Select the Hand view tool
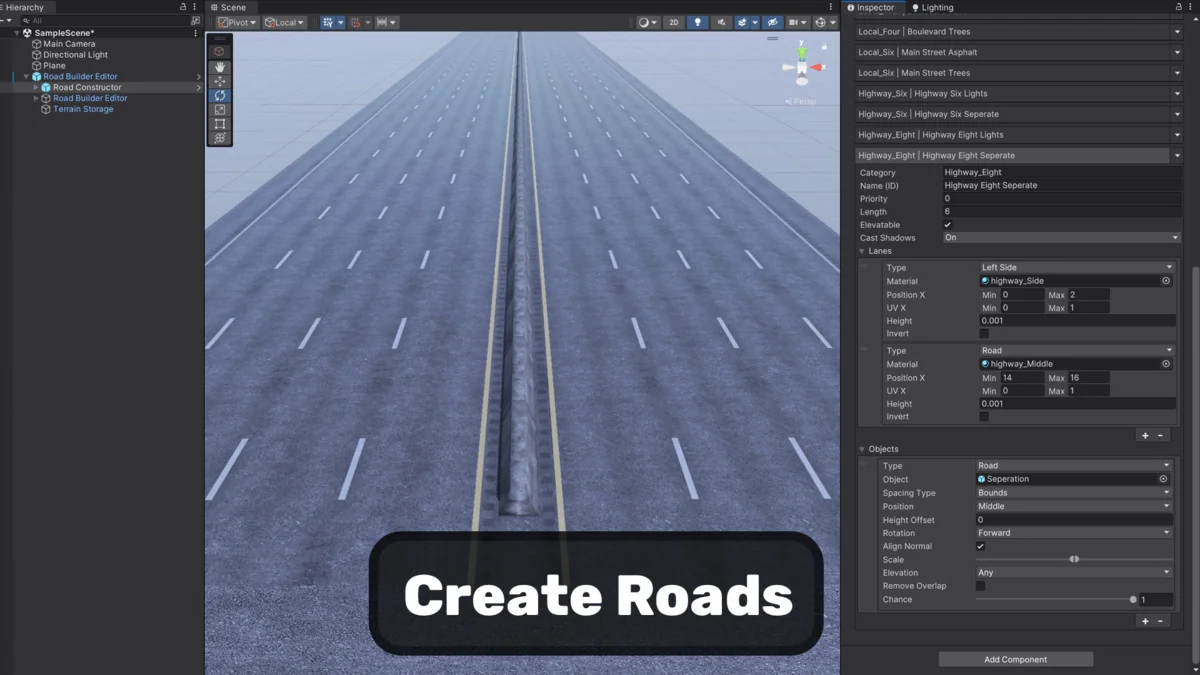The height and width of the screenshot is (675, 1200). [220, 67]
